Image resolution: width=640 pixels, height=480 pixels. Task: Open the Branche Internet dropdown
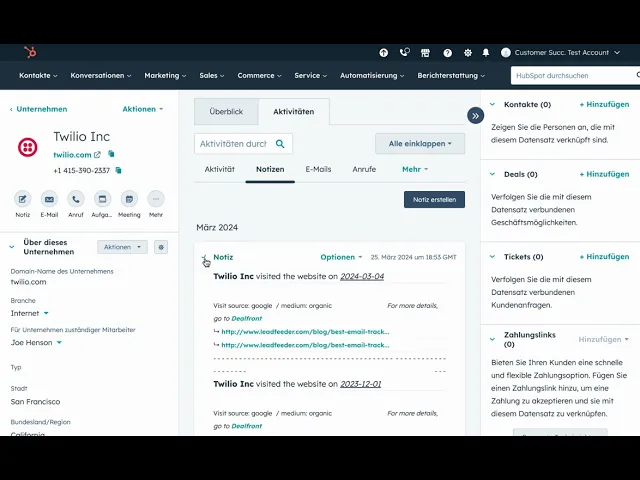tap(29, 313)
